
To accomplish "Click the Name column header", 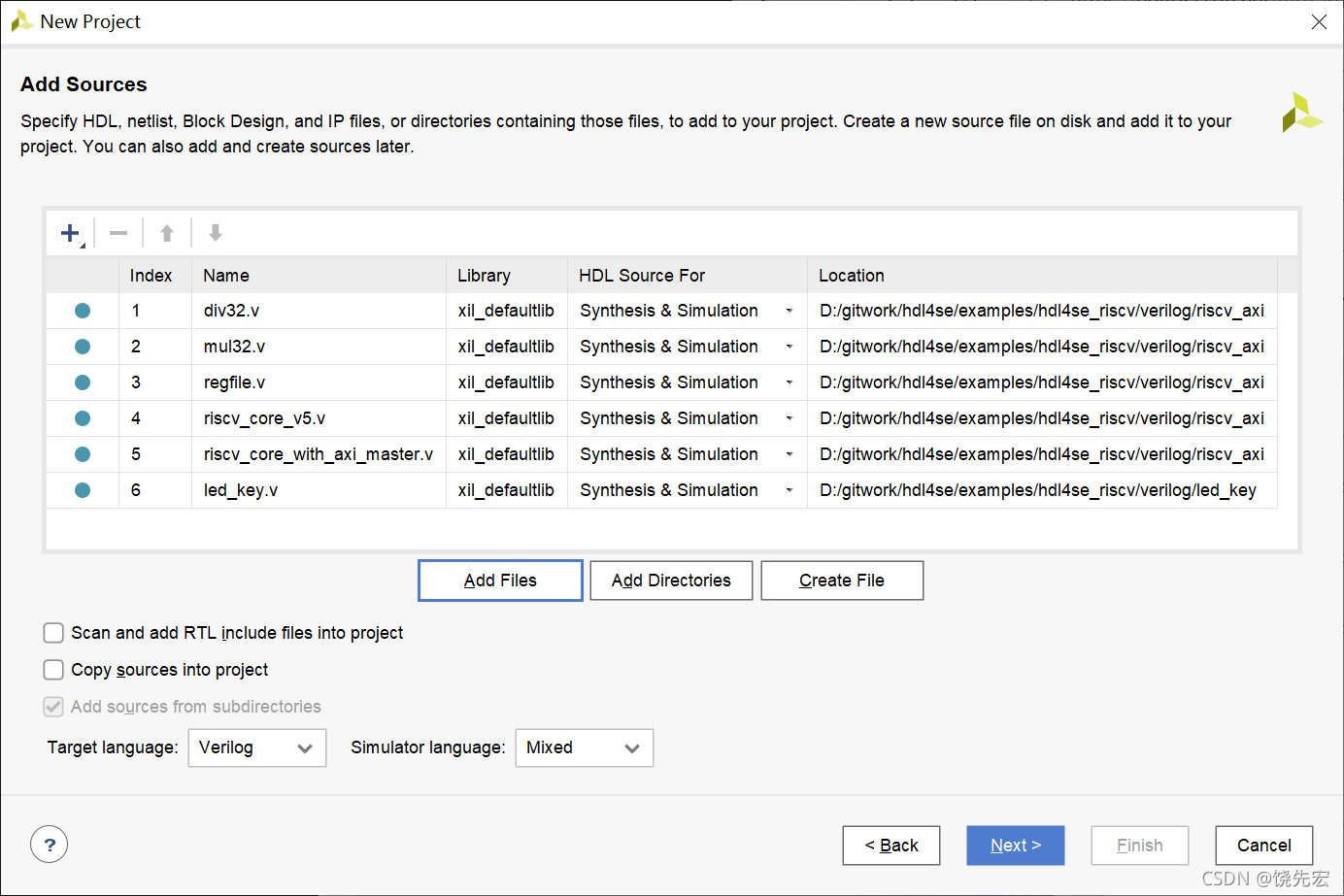I will pos(226,276).
